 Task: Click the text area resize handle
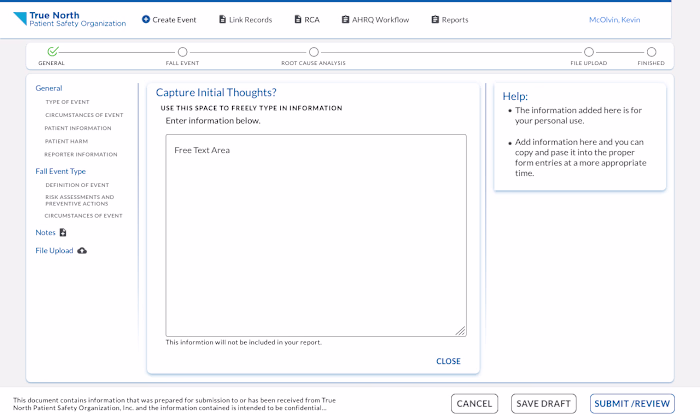[x=461, y=331]
